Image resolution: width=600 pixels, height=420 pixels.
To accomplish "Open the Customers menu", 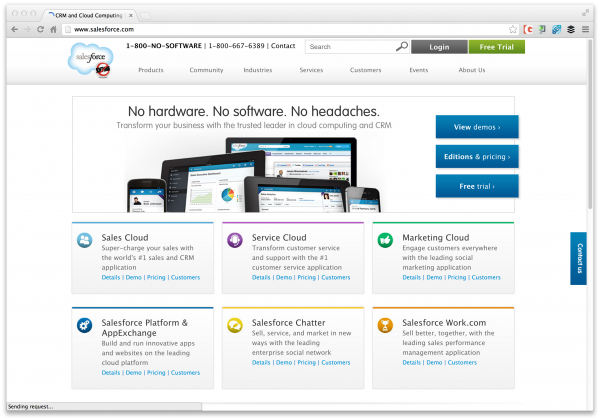I will (x=365, y=70).
